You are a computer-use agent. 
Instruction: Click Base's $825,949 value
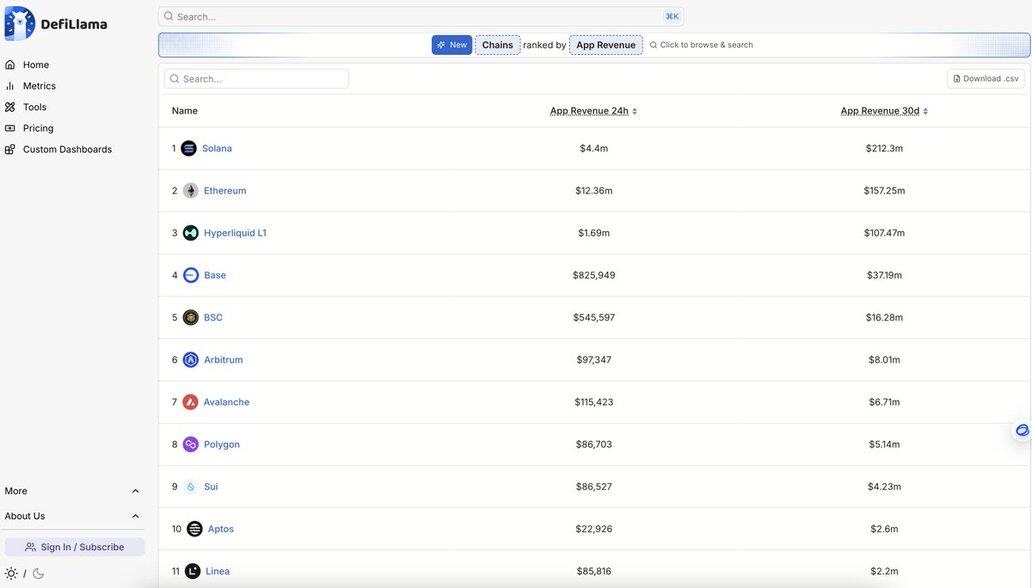click(594, 275)
